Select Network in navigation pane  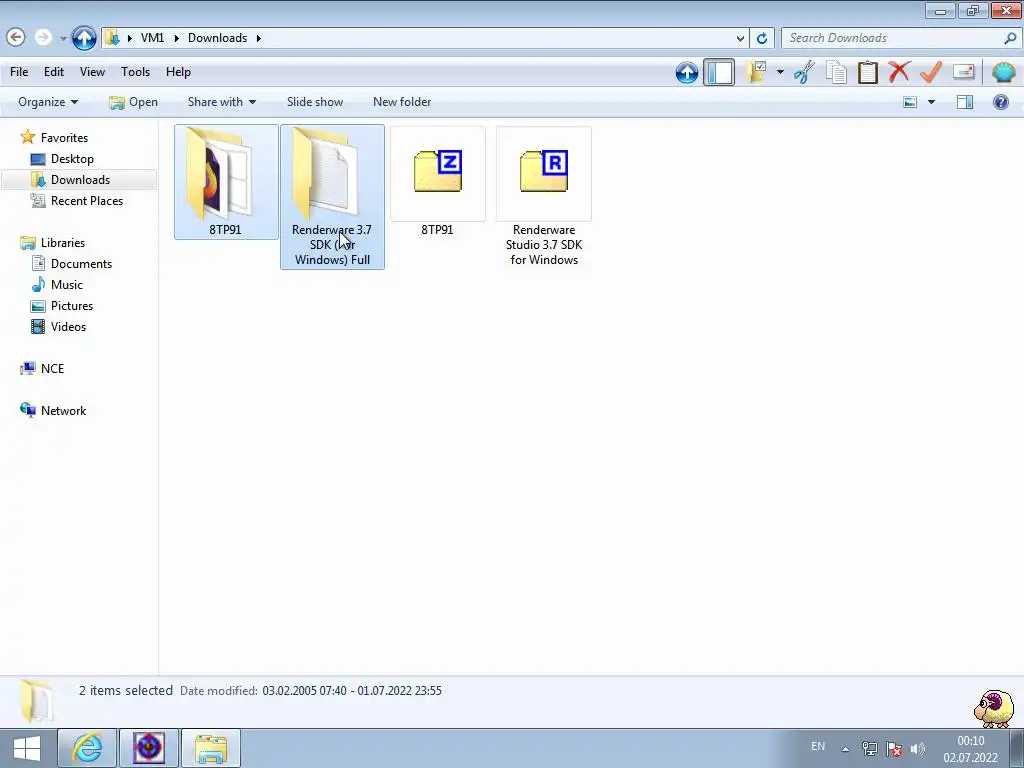click(63, 410)
